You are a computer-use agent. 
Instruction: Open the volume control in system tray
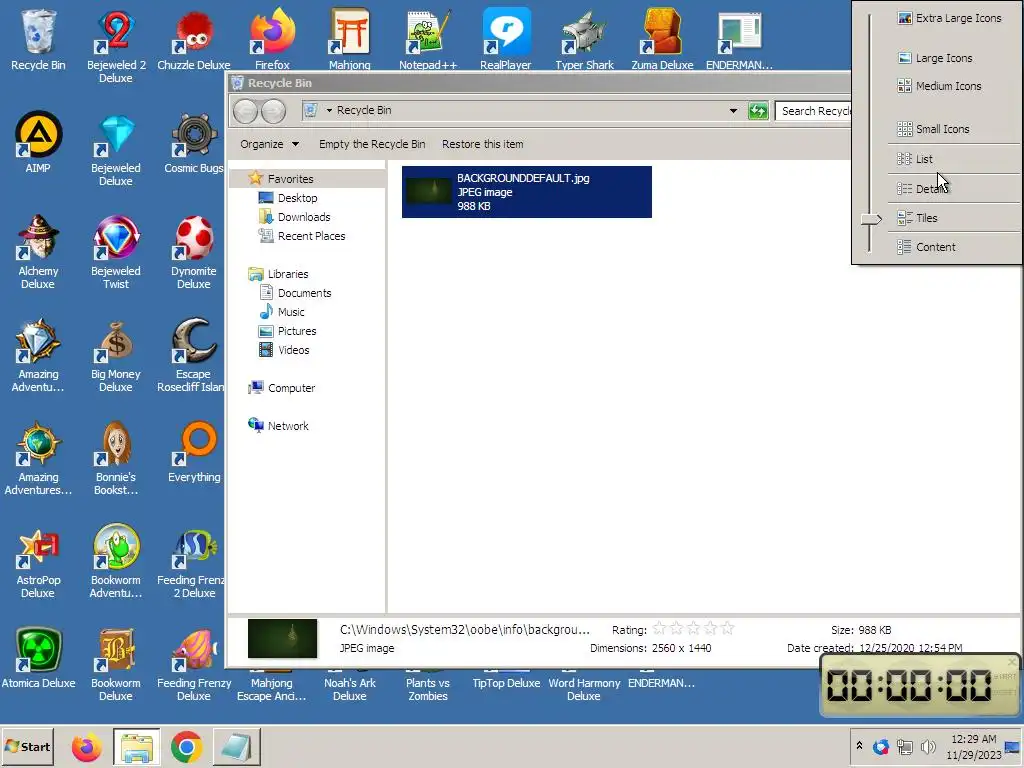928,746
